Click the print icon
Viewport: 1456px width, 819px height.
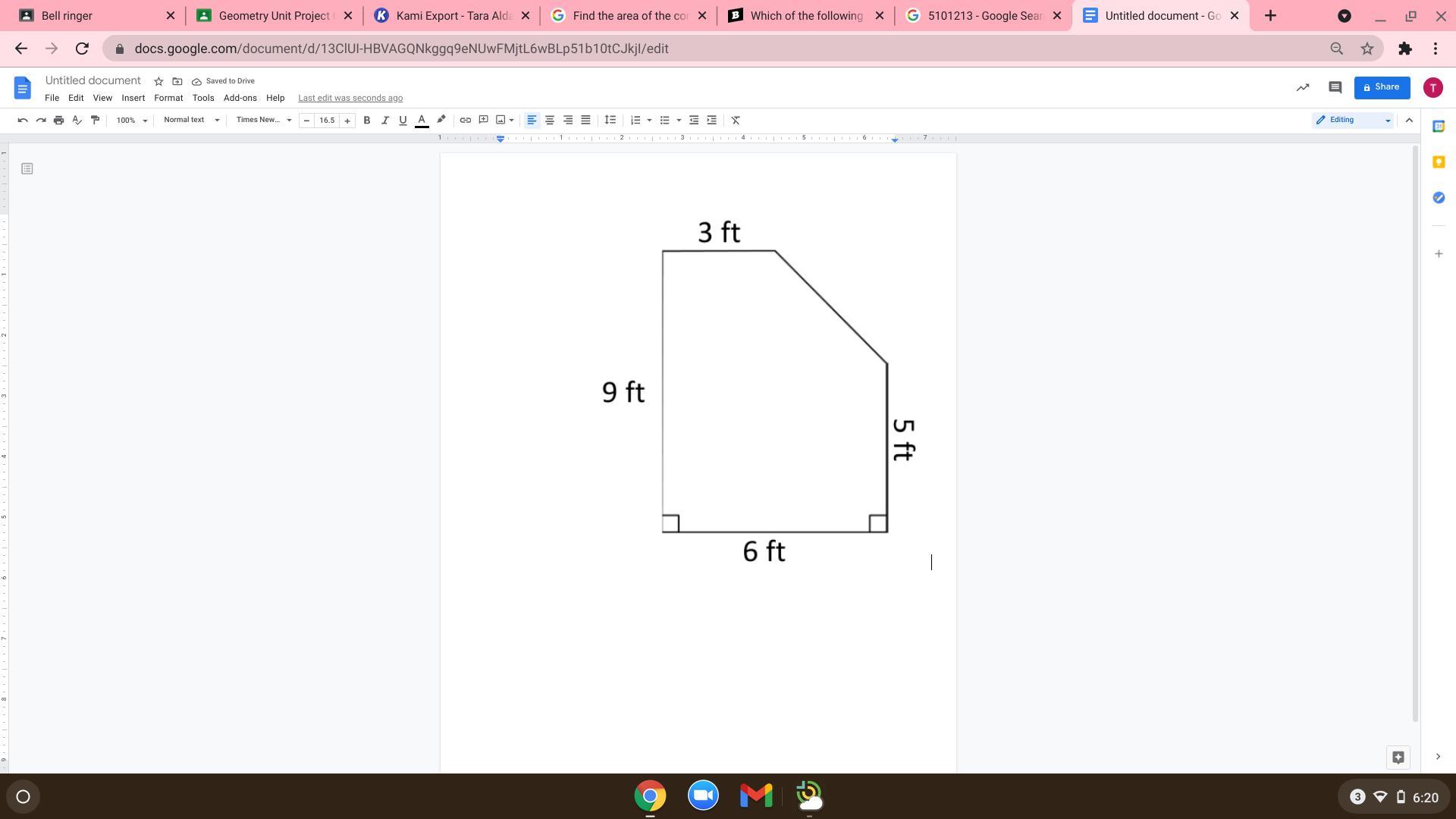[58, 121]
